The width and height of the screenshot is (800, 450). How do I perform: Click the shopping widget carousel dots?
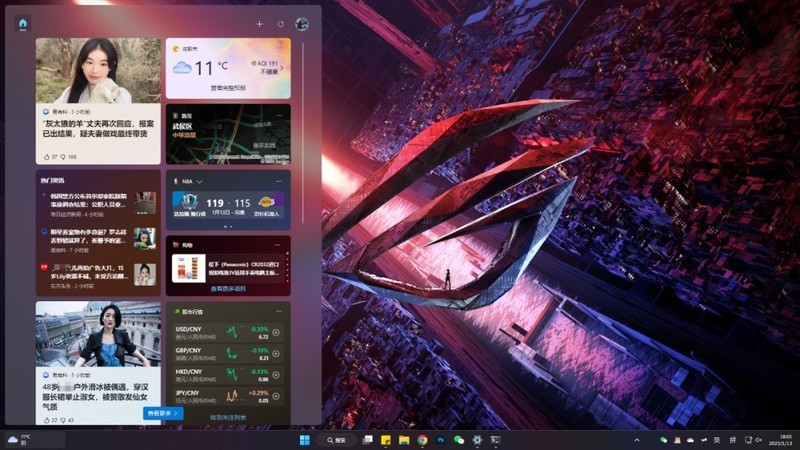coord(287,266)
